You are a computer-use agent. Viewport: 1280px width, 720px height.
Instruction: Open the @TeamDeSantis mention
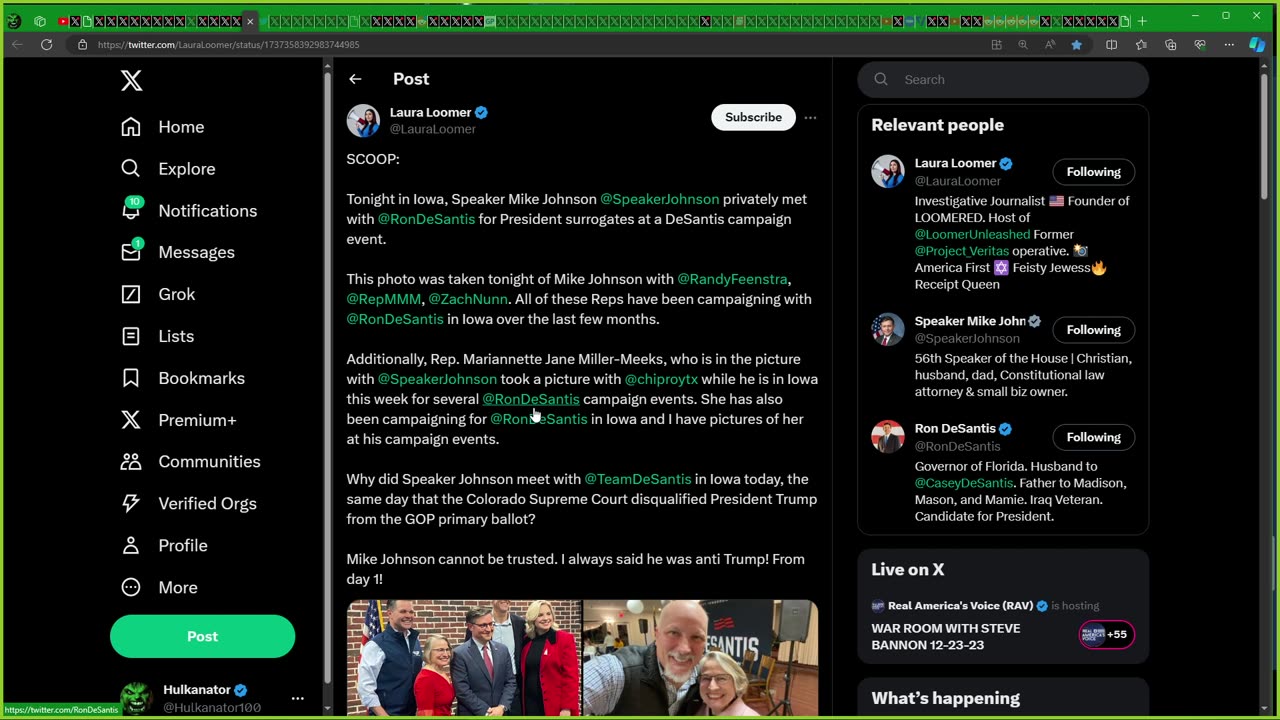pyautogui.click(x=638, y=479)
